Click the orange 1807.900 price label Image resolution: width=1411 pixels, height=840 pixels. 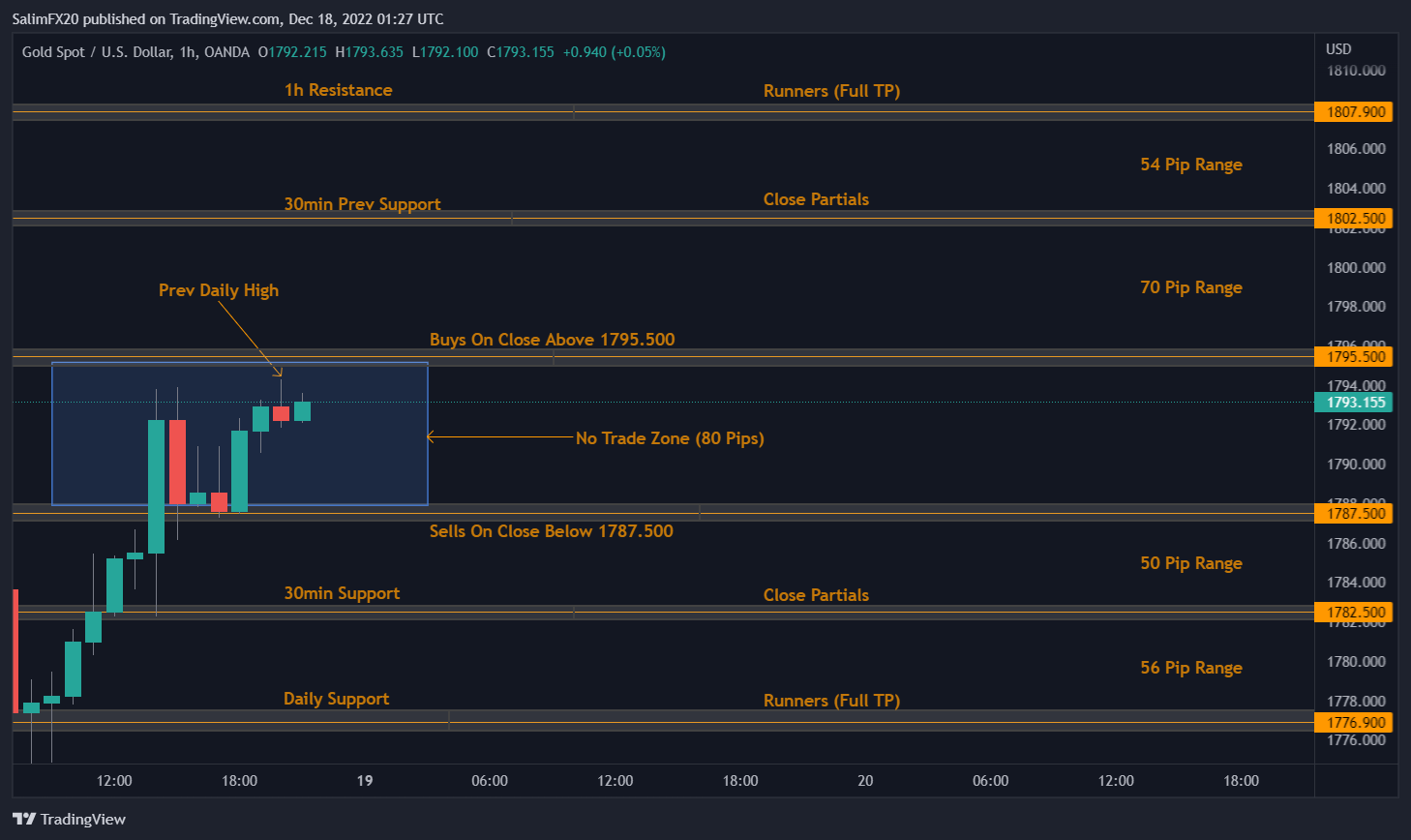(1354, 112)
